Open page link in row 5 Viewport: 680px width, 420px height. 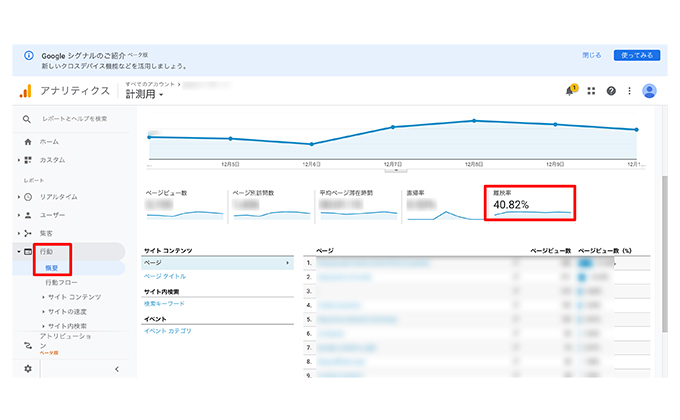[357, 319]
